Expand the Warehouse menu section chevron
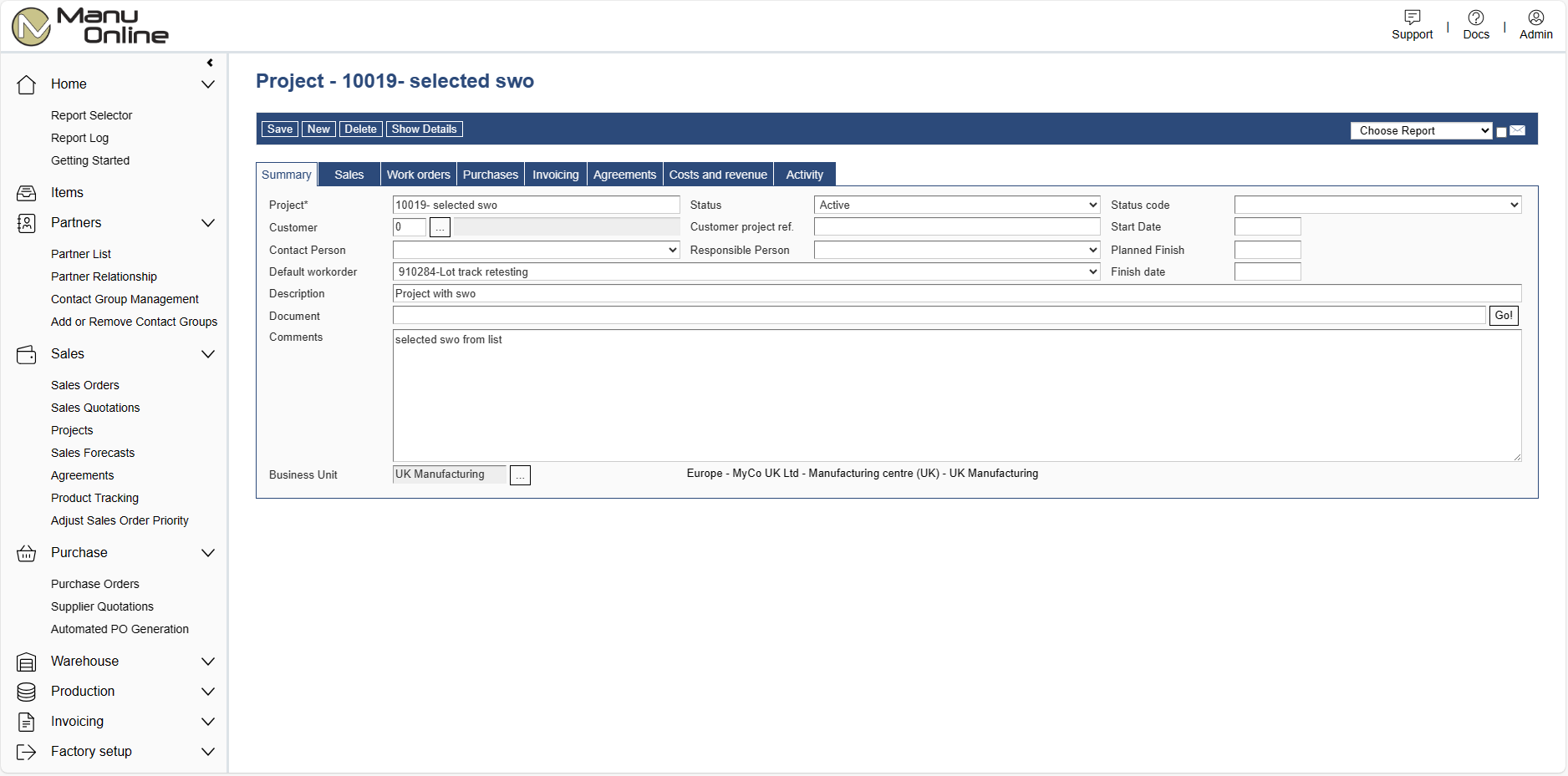The image size is (1568, 776). (x=208, y=662)
